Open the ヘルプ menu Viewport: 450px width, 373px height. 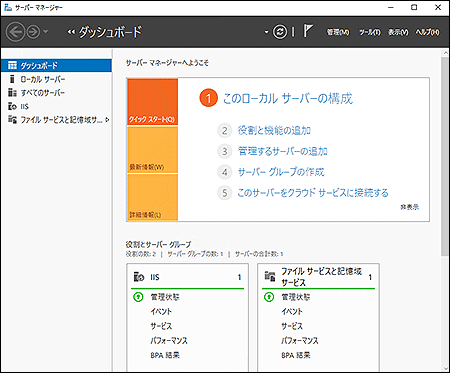tap(427, 32)
